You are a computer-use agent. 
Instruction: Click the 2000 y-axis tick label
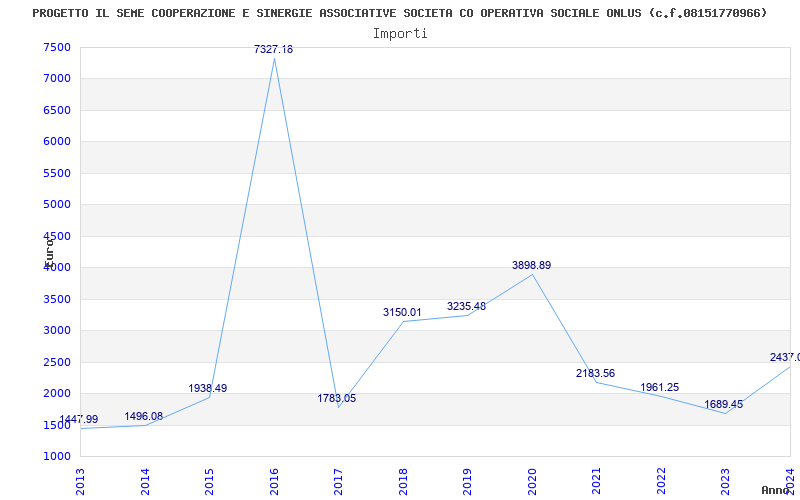coord(57,393)
